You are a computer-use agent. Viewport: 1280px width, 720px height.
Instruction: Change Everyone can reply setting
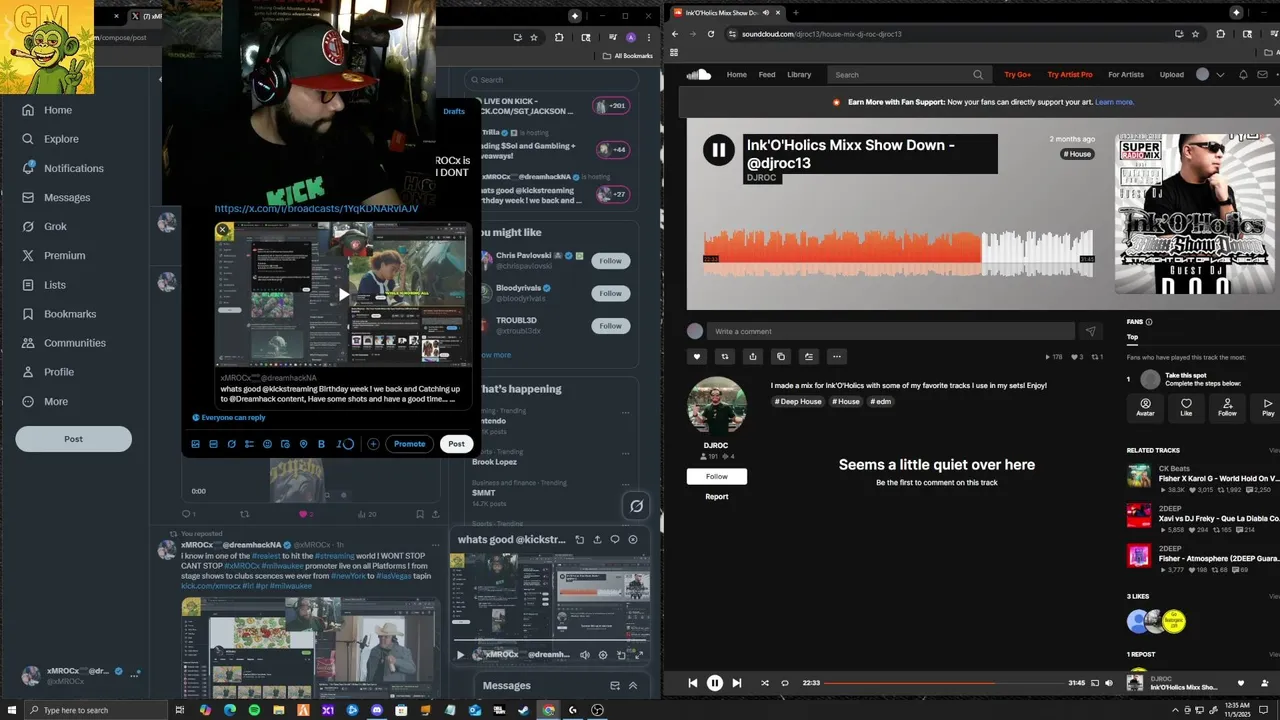[x=229, y=417]
